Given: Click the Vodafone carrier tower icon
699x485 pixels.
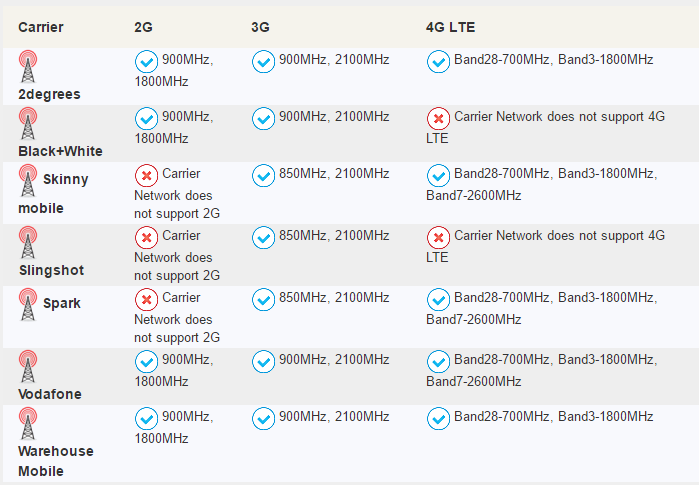Looking at the screenshot, I should [x=28, y=366].
